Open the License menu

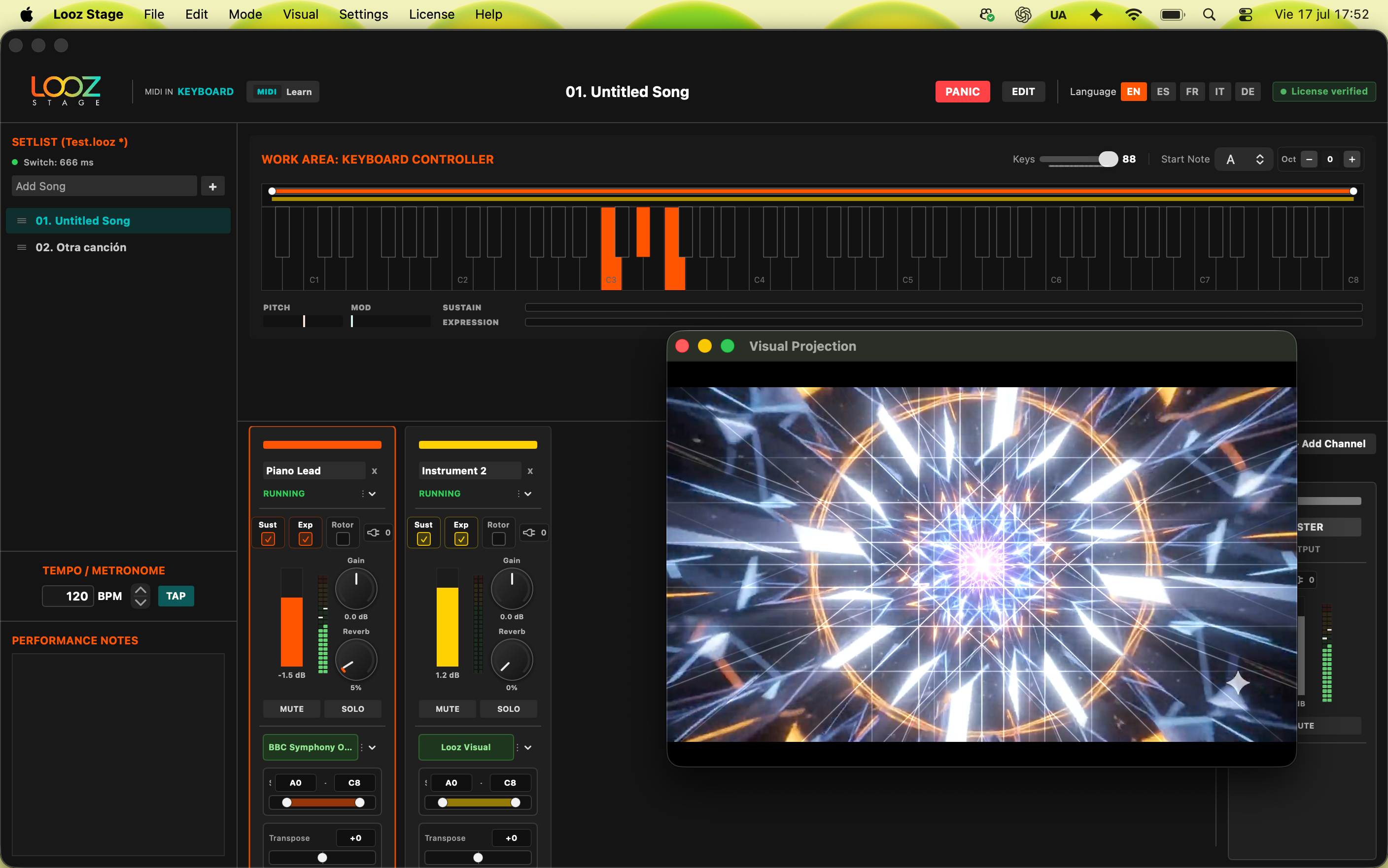(431, 14)
